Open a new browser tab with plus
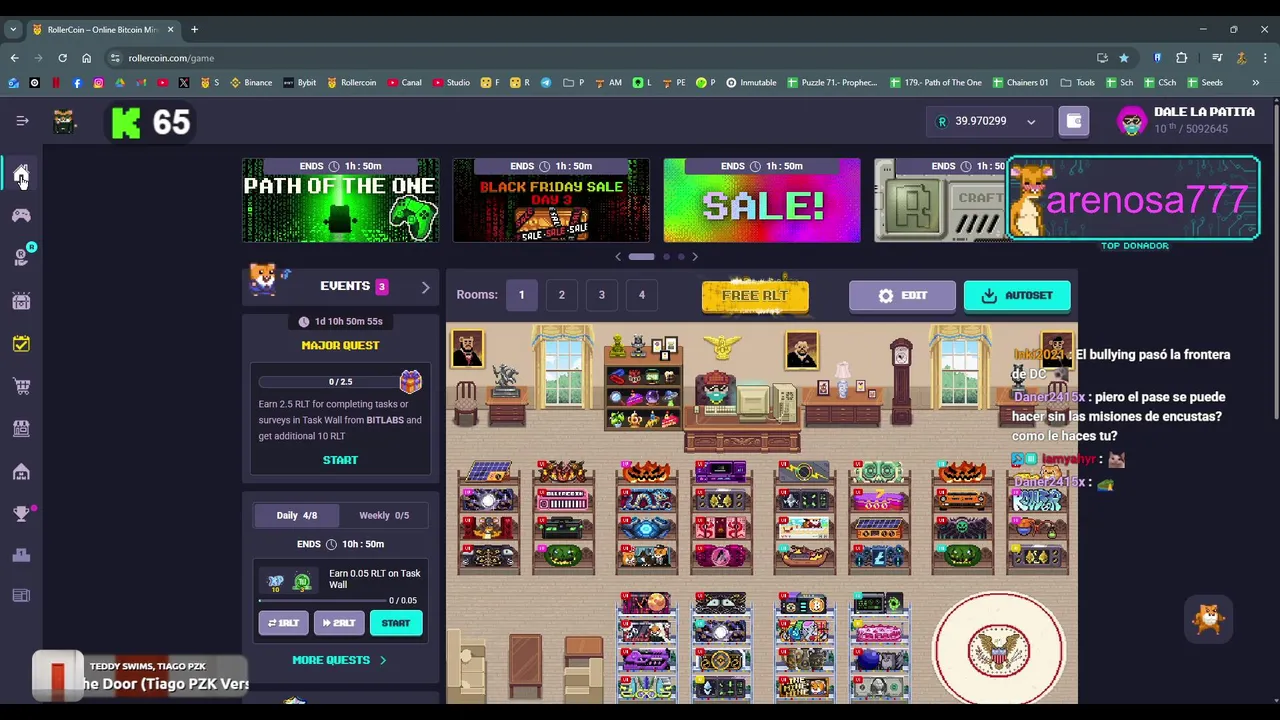Viewport: 1280px width, 720px height. (x=194, y=30)
